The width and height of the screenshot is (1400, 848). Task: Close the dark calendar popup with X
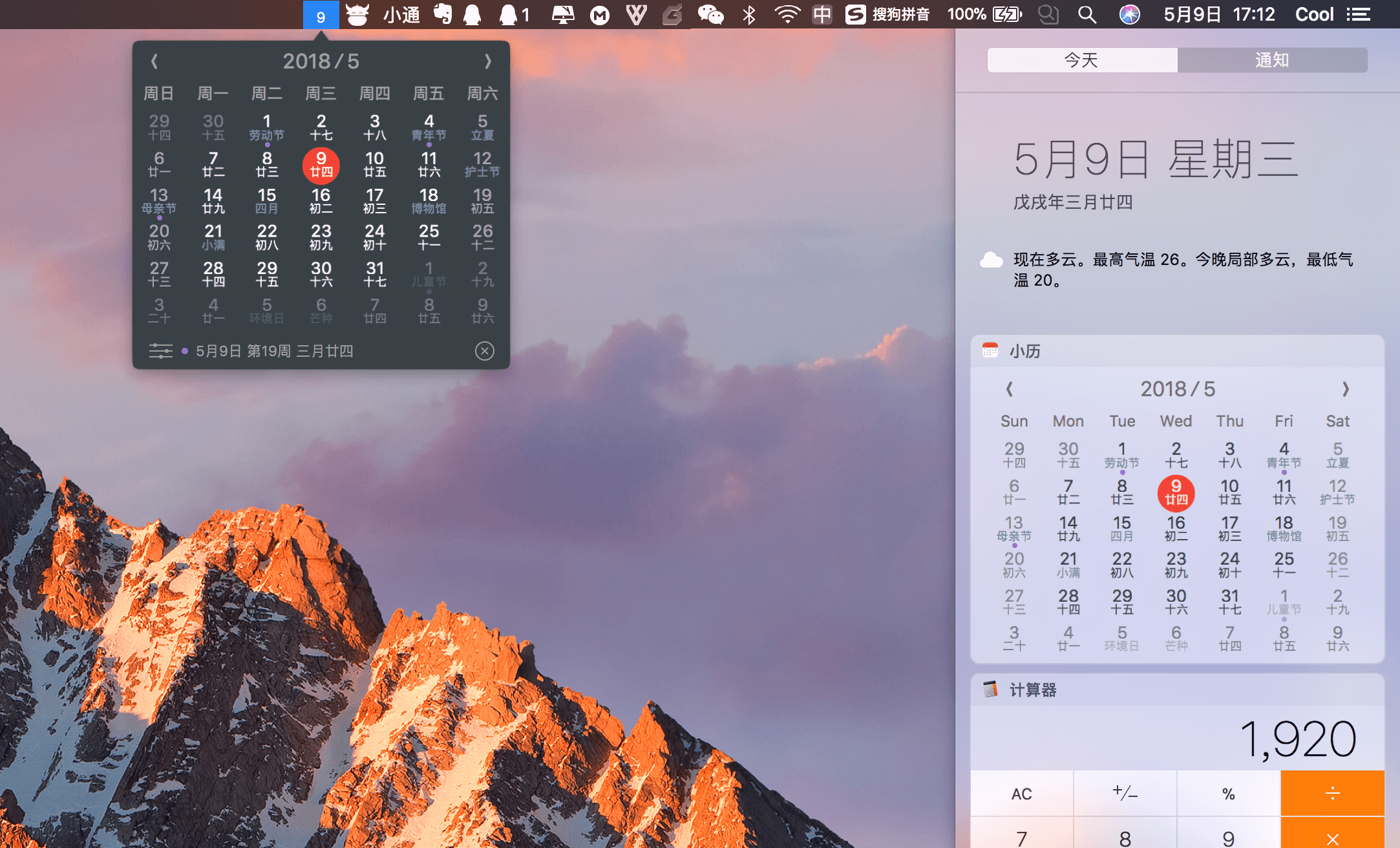tap(485, 351)
